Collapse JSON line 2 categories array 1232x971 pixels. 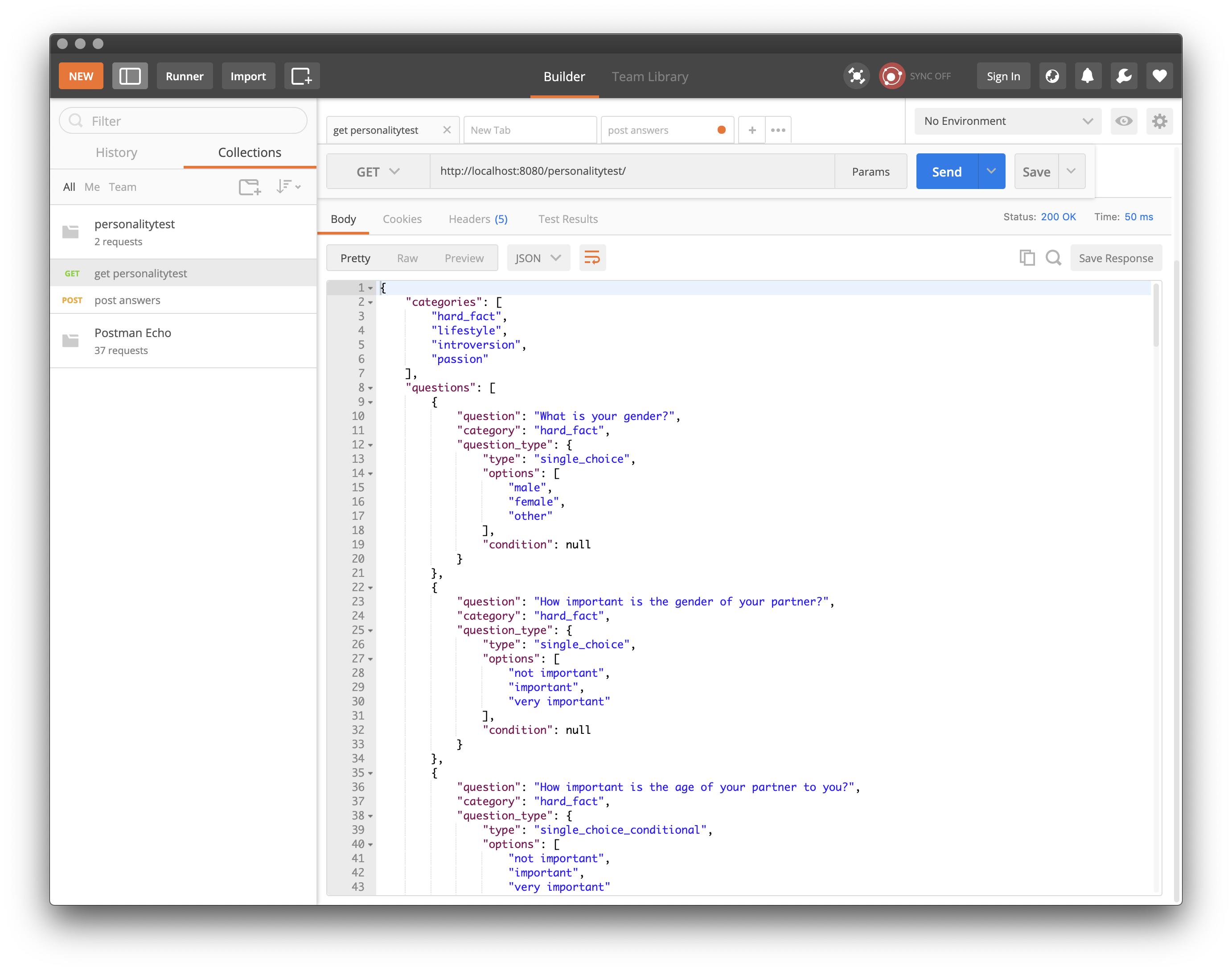(370, 303)
